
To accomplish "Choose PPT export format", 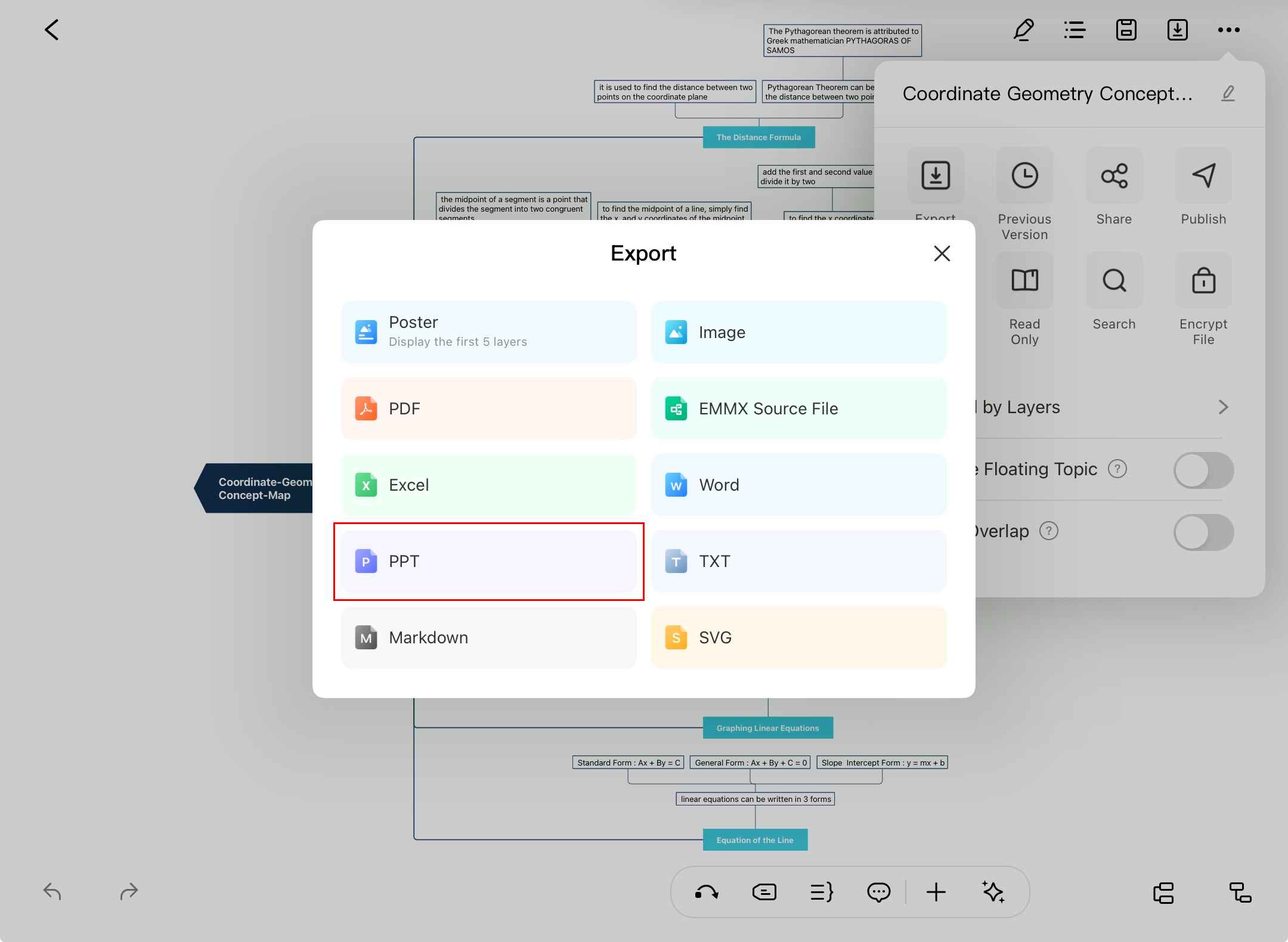I will point(488,562).
